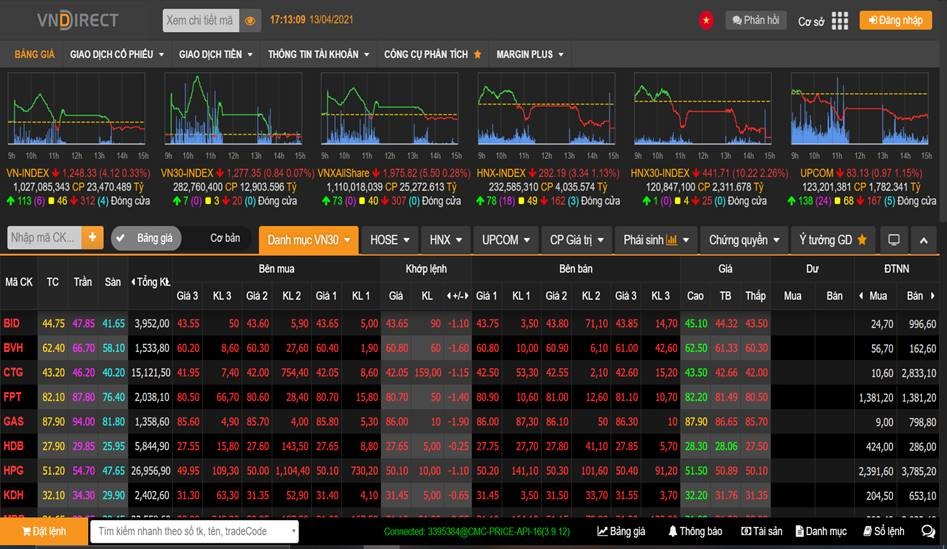Click the Đăng nhập login button

(x=896, y=21)
